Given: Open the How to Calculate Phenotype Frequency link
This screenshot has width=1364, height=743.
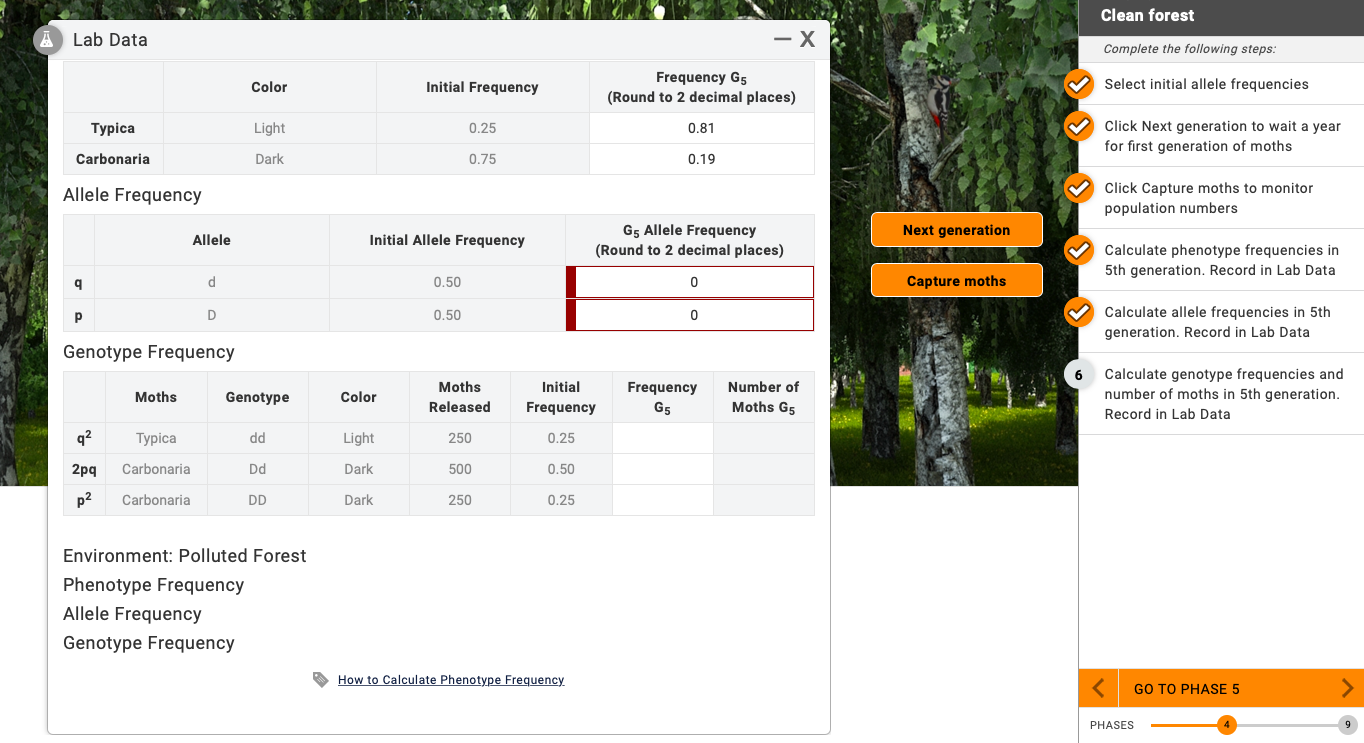Looking at the screenshot, I should click(450, 679).
